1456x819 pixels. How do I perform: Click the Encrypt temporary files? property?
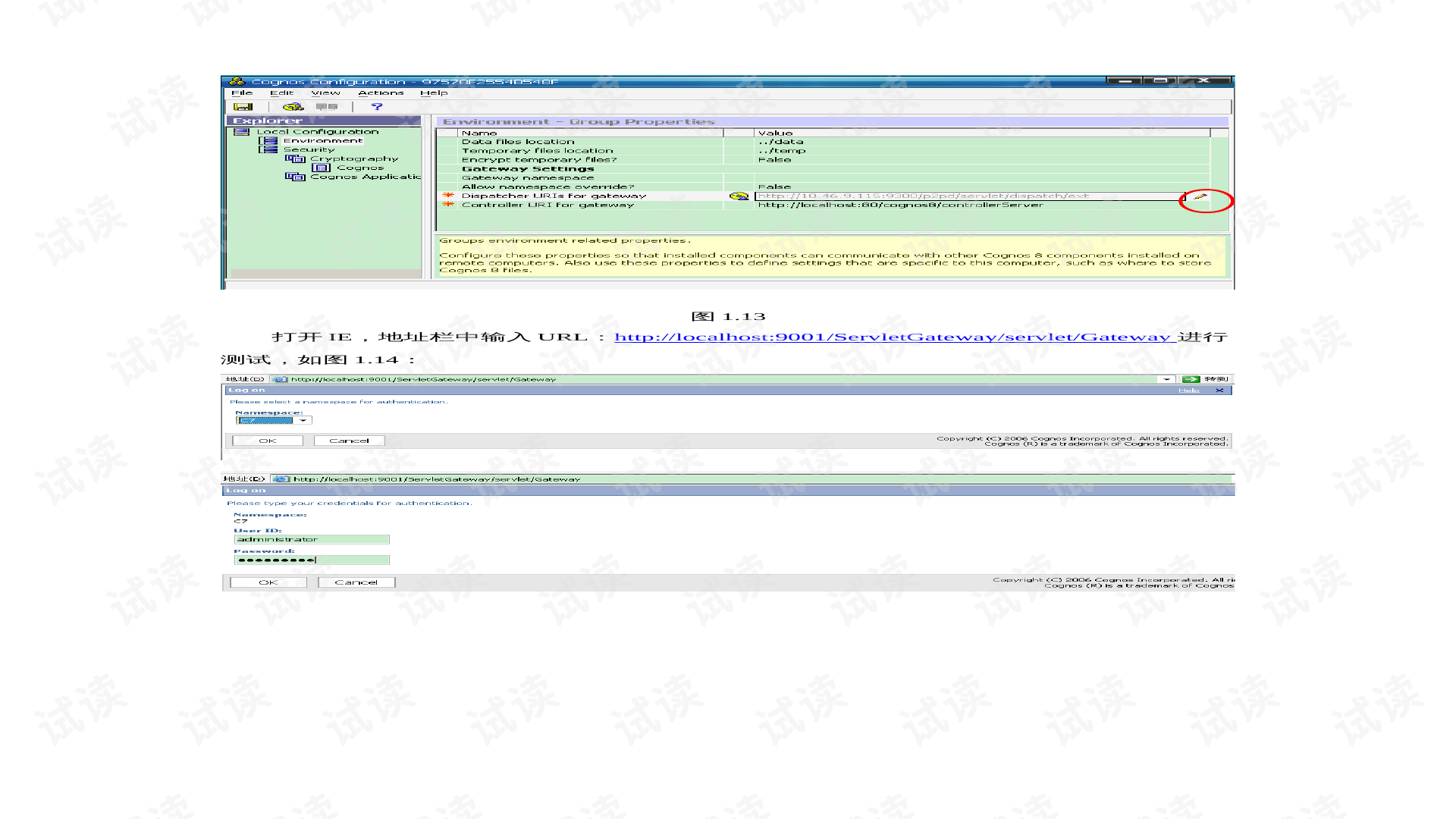(539, 160)
